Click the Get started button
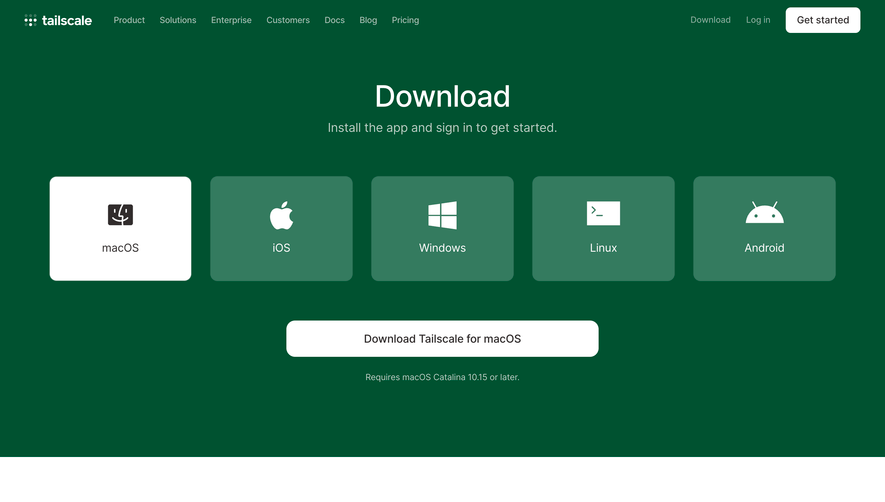 pyautogui.click(x=823, y=20)
